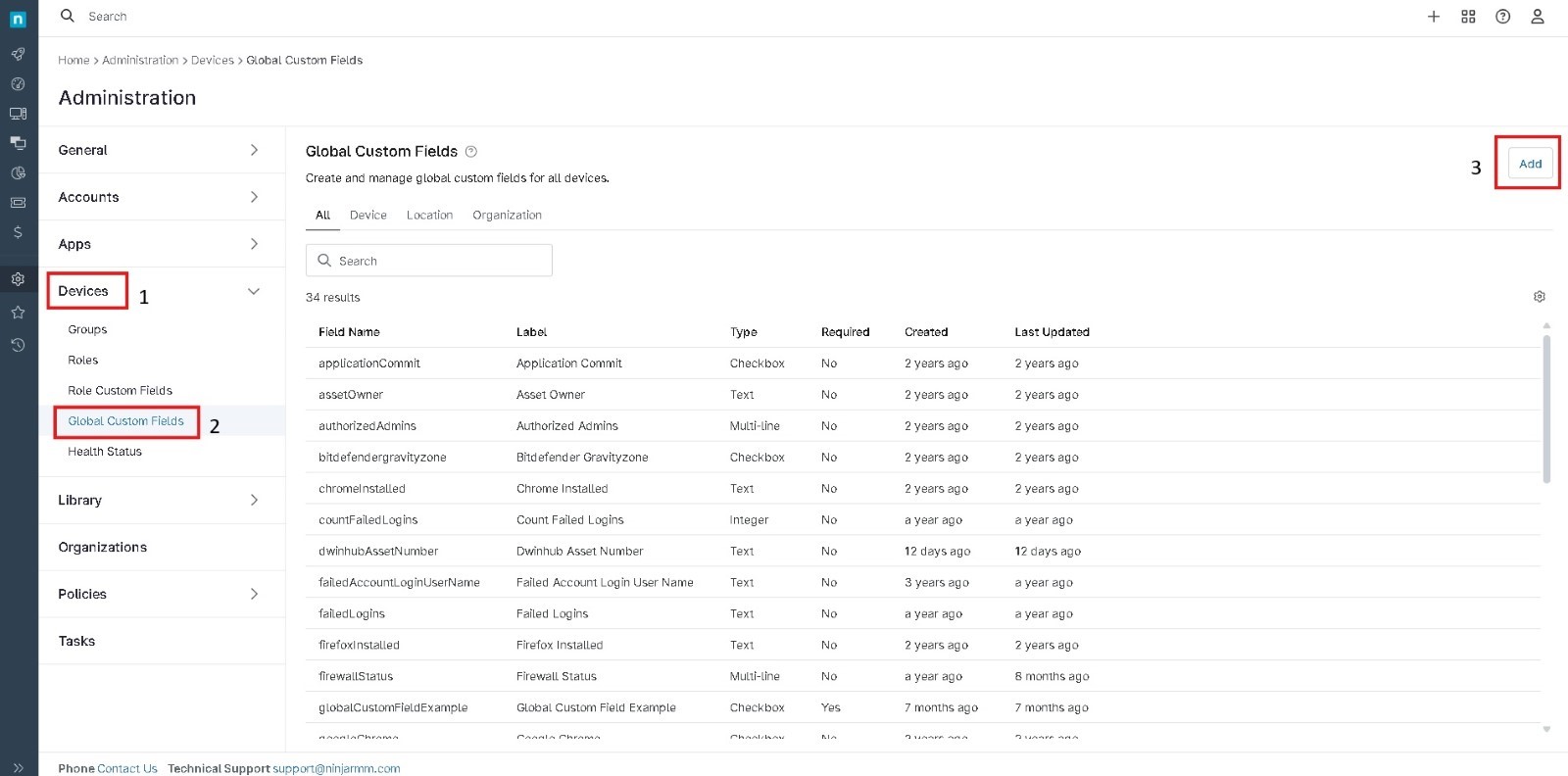Open the dashboard gauge icon in sidebar
This screenshot has width=1568, height=776.
click(x=18, y=84)
